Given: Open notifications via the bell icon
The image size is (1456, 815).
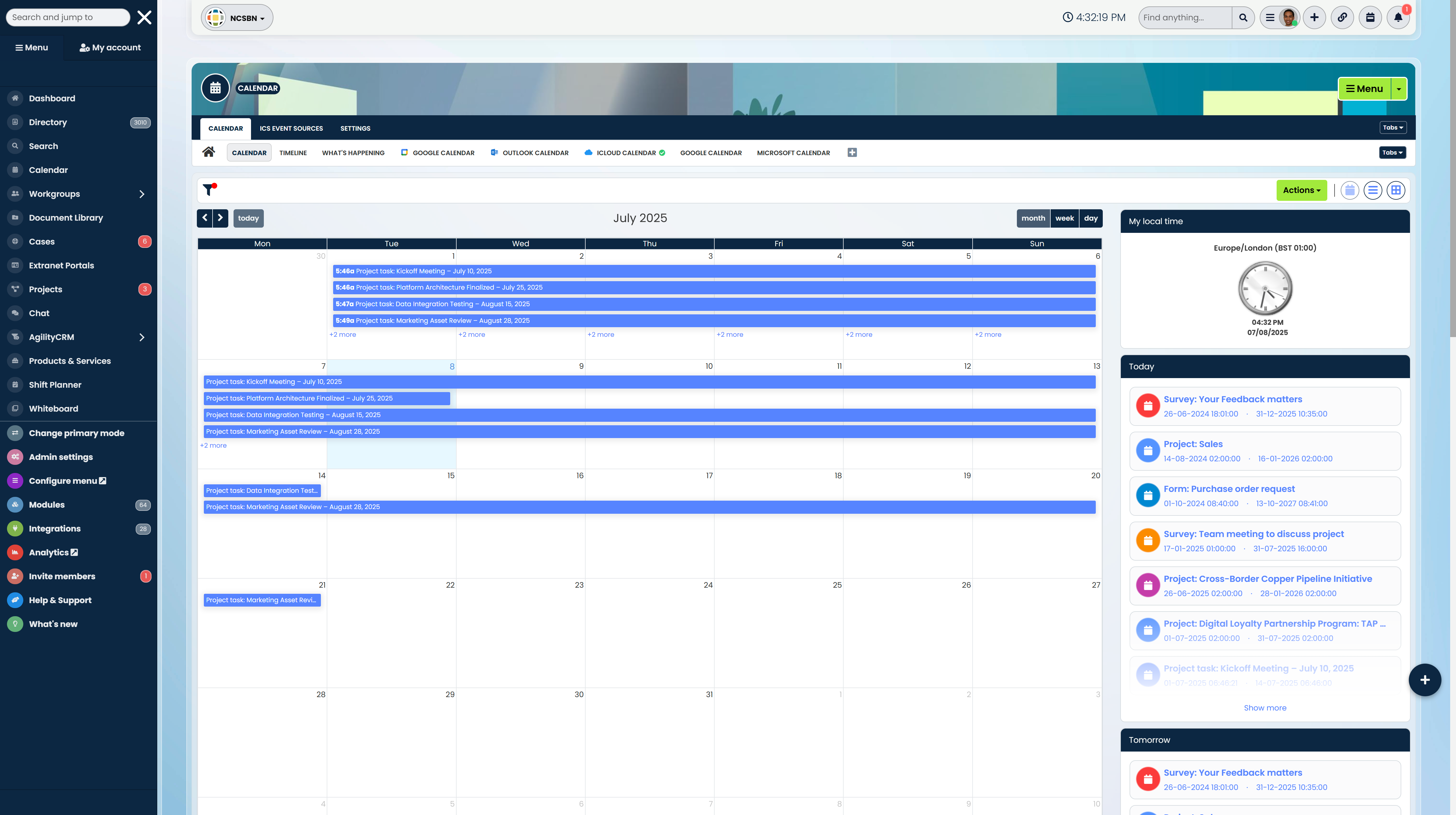Looking at the screenshot, I should 1398,17.
